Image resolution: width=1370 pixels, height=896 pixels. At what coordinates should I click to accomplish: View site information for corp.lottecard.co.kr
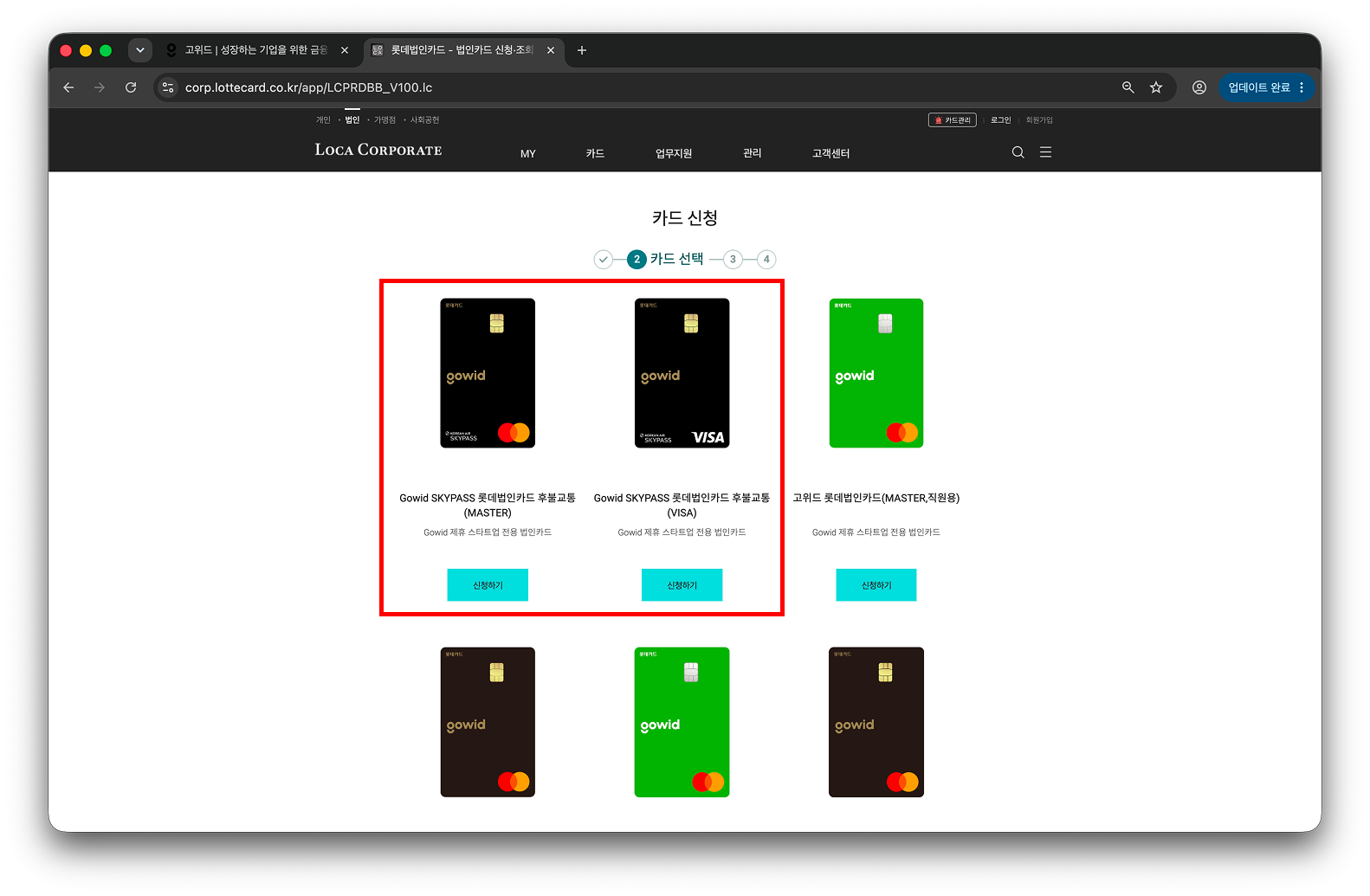[x=169, y=87]
